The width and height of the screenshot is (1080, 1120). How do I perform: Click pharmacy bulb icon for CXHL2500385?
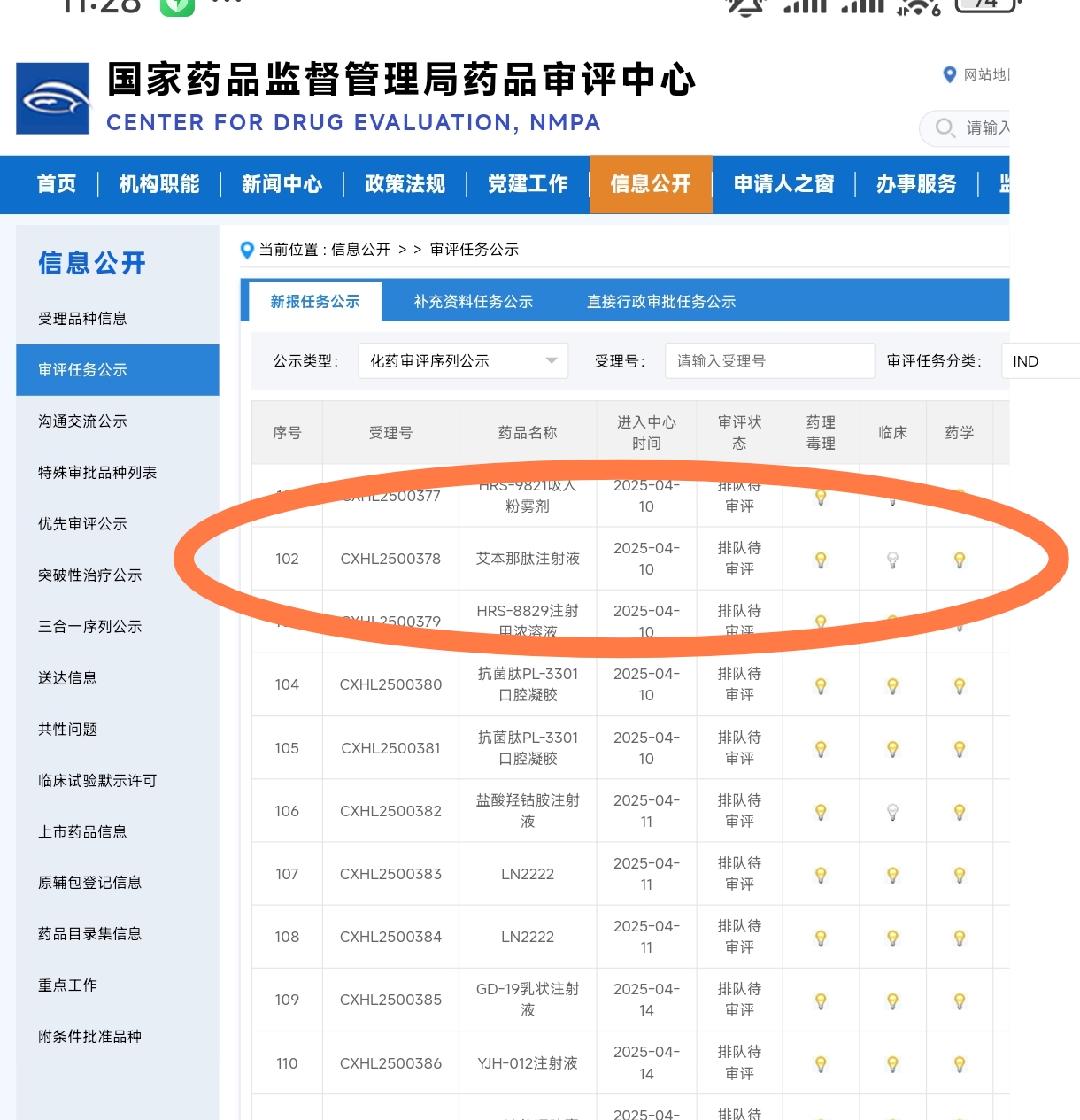[960, 1000]
